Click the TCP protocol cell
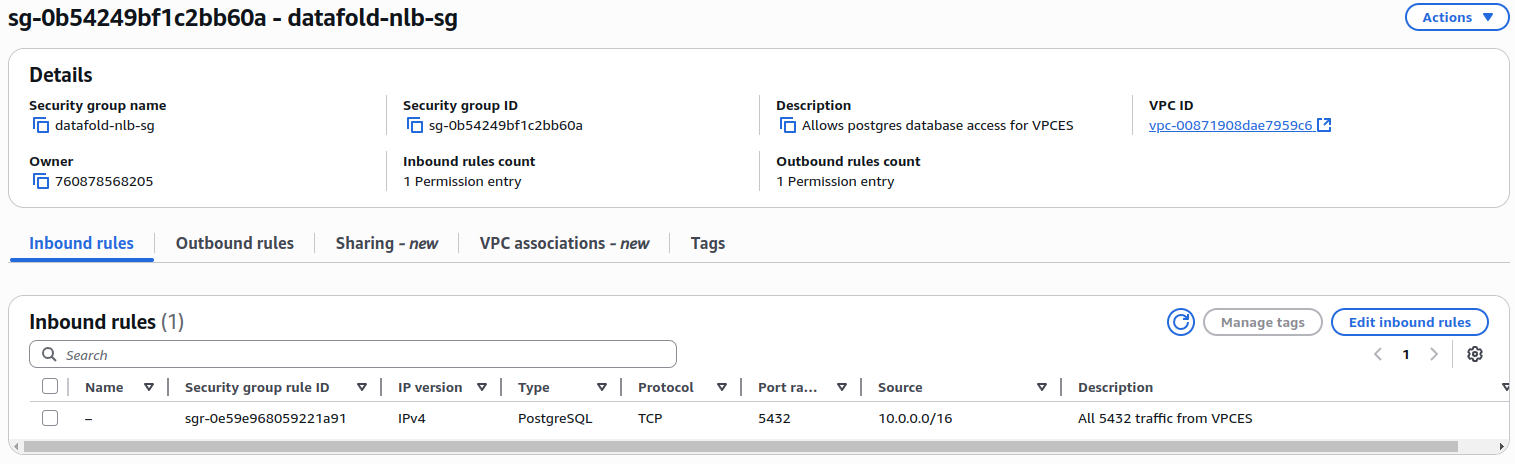The image size is (1515, 464). click(x=651, y=418)
